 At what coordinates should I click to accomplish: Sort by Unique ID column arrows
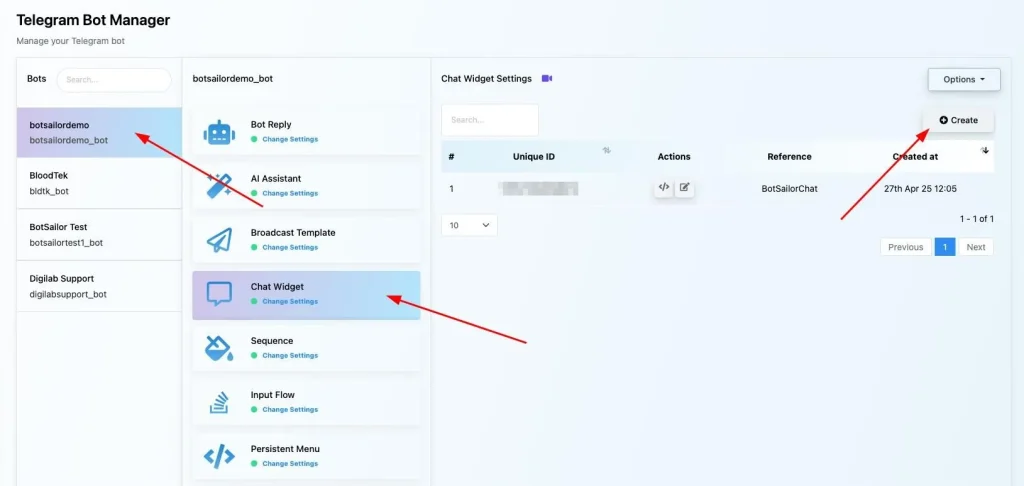[x=607, y=150]
